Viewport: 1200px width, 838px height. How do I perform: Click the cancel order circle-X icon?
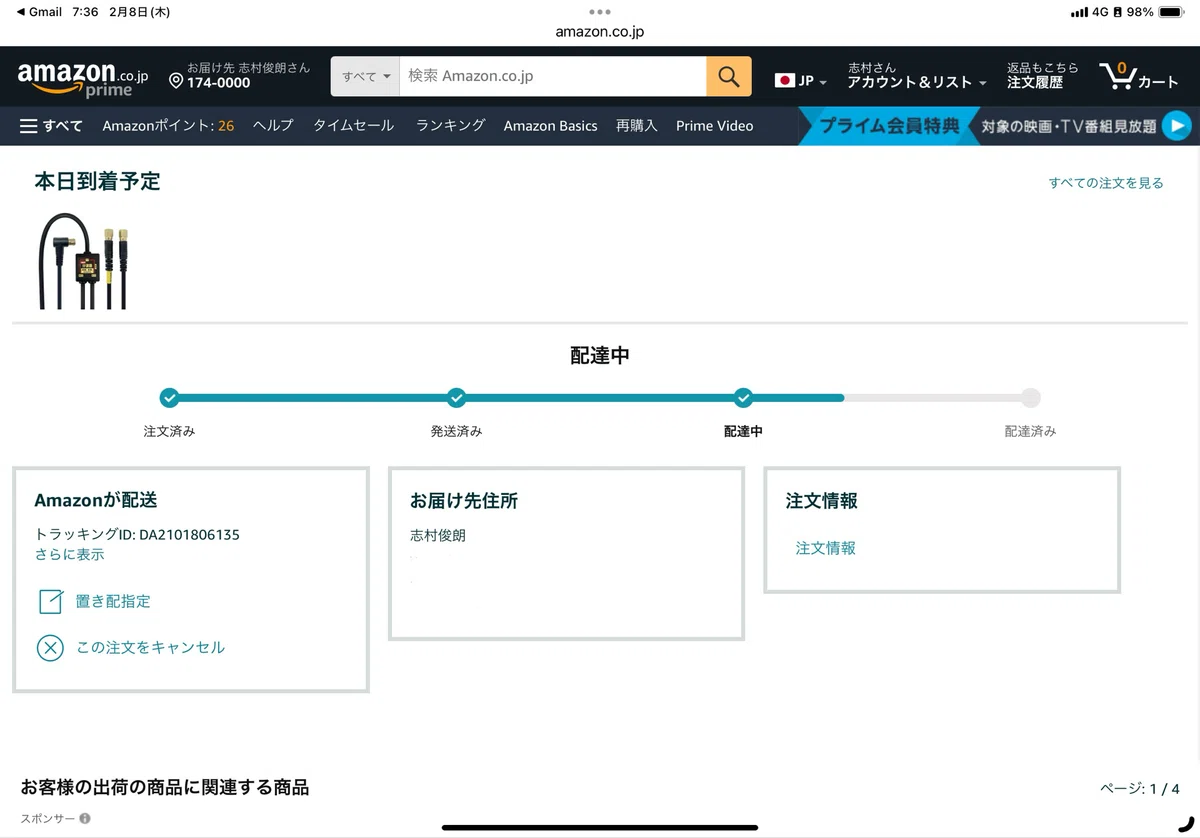pyautogui.click(x=50, y=648)
